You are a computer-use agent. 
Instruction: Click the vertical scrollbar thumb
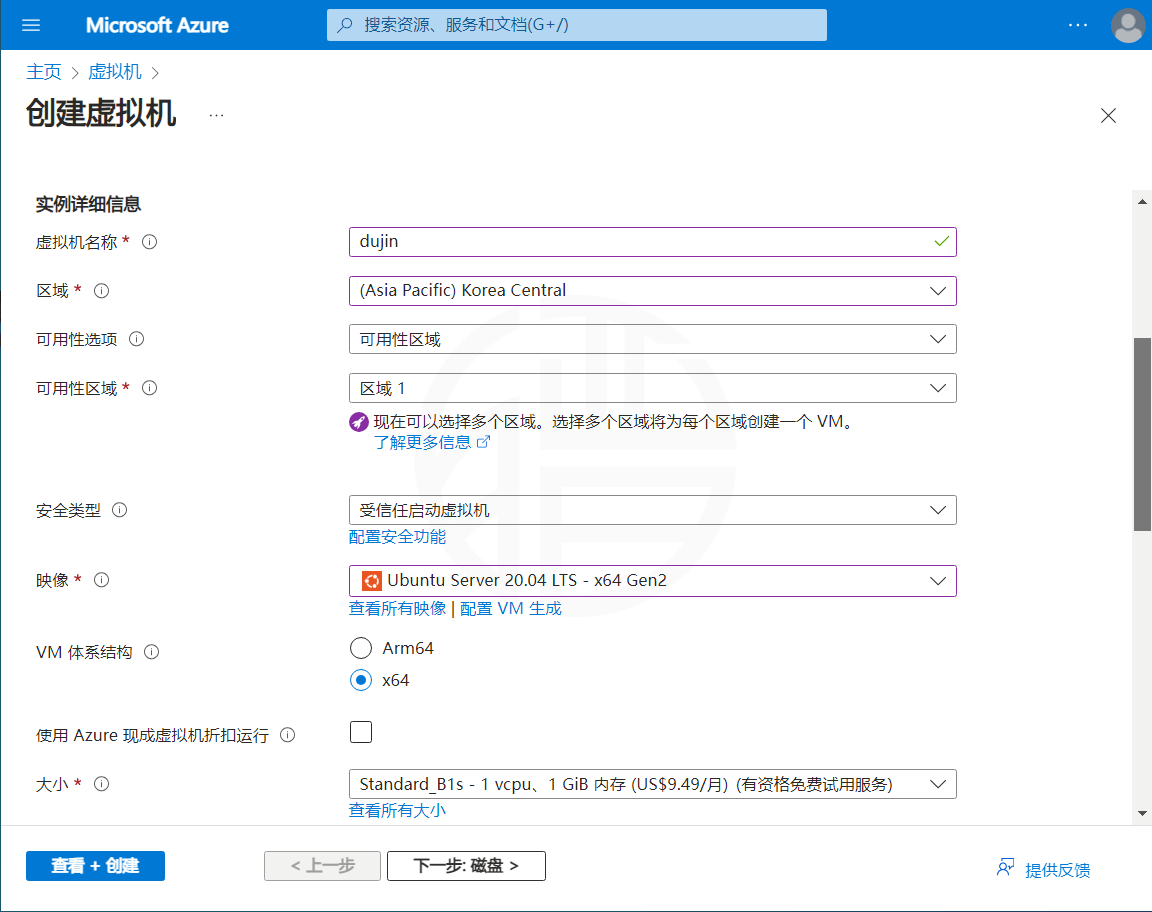1142,434
